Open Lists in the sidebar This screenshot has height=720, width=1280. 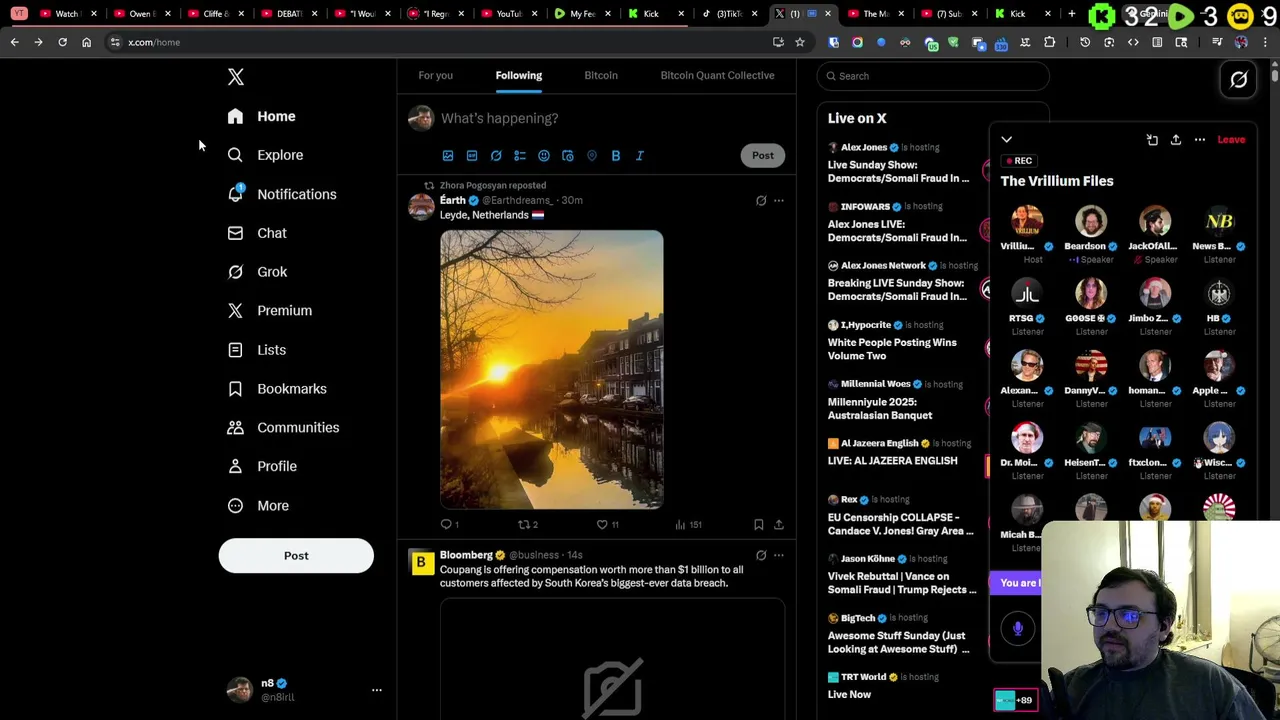click(257, 350)
